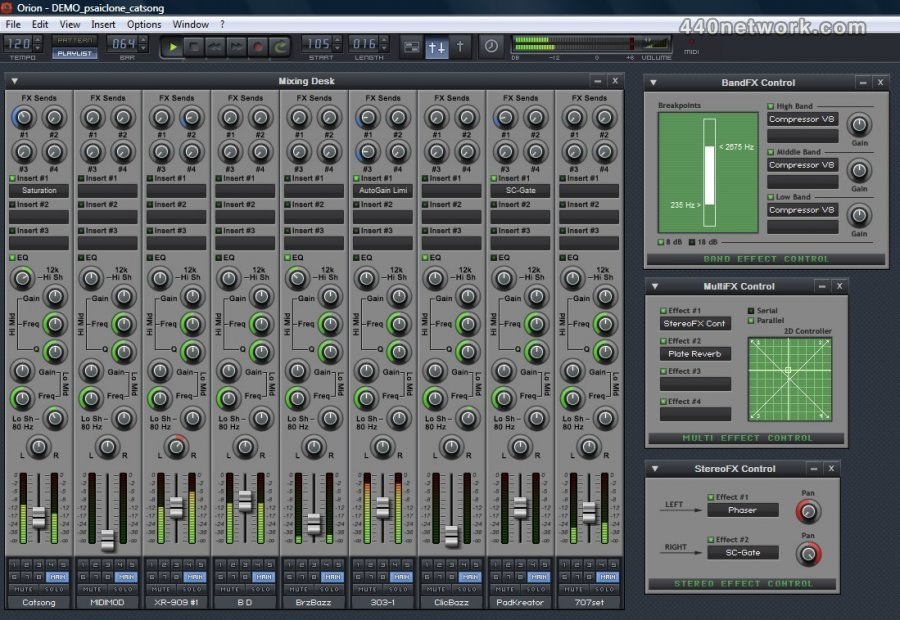Select Parallel routing in MultiFX Control
This screenshot has height=620, width=900.
(x=751, y=320)
